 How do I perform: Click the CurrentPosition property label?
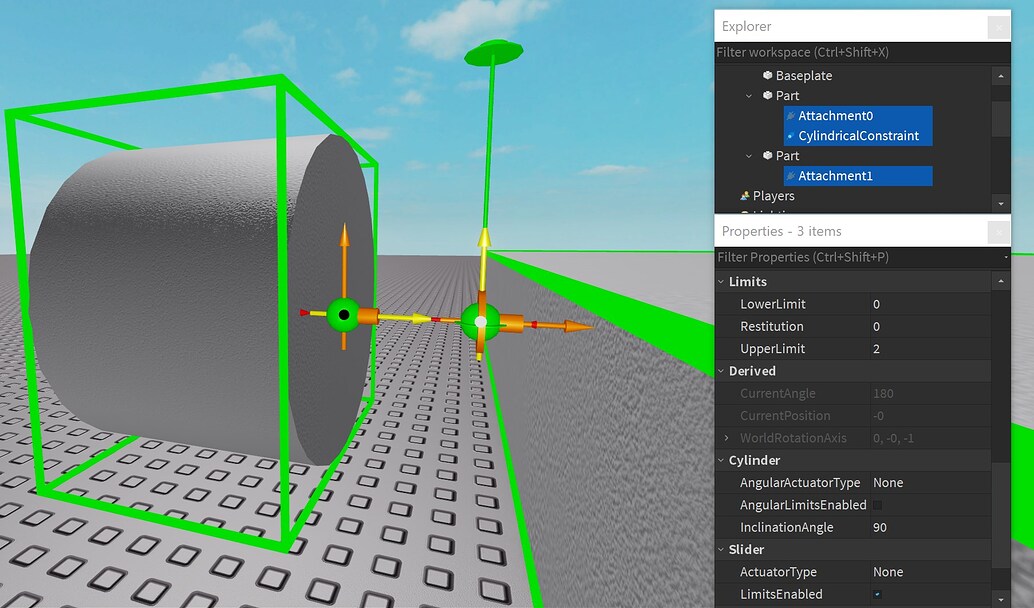(785, 416)
